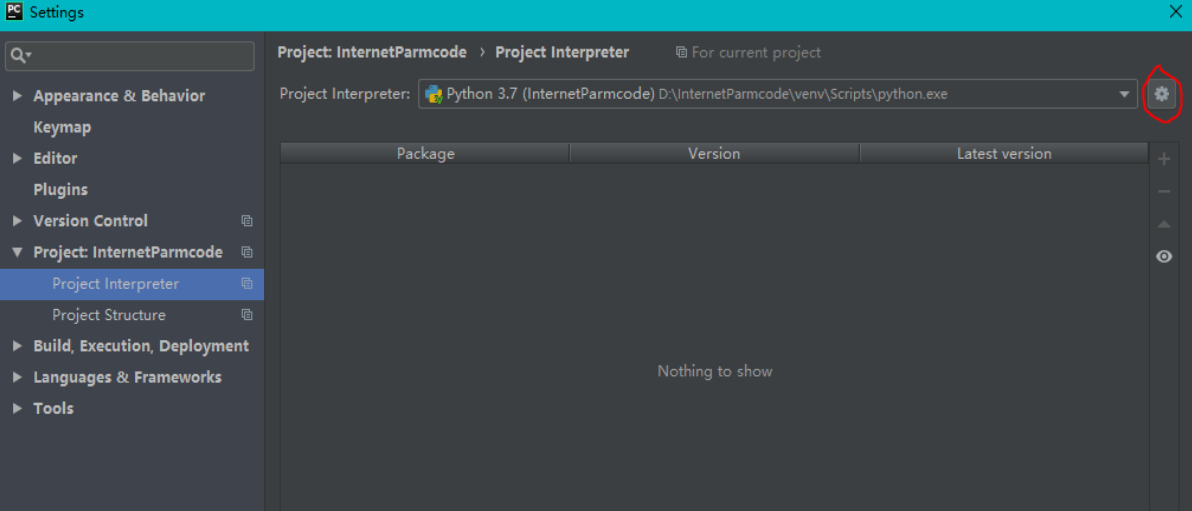Viewport: 1192px width, 511px height.
Task: Click the search magnifier icon in settings
Action: 21,55
